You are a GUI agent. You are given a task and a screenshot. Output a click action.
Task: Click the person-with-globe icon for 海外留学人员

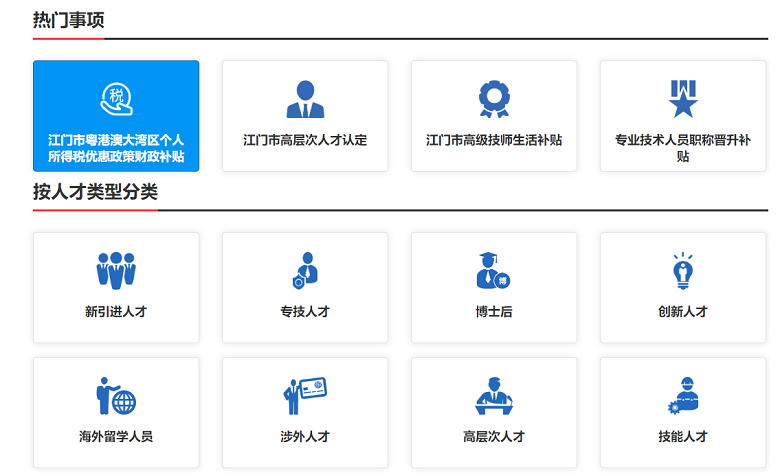pyautogui.click(x=116, y=396)
